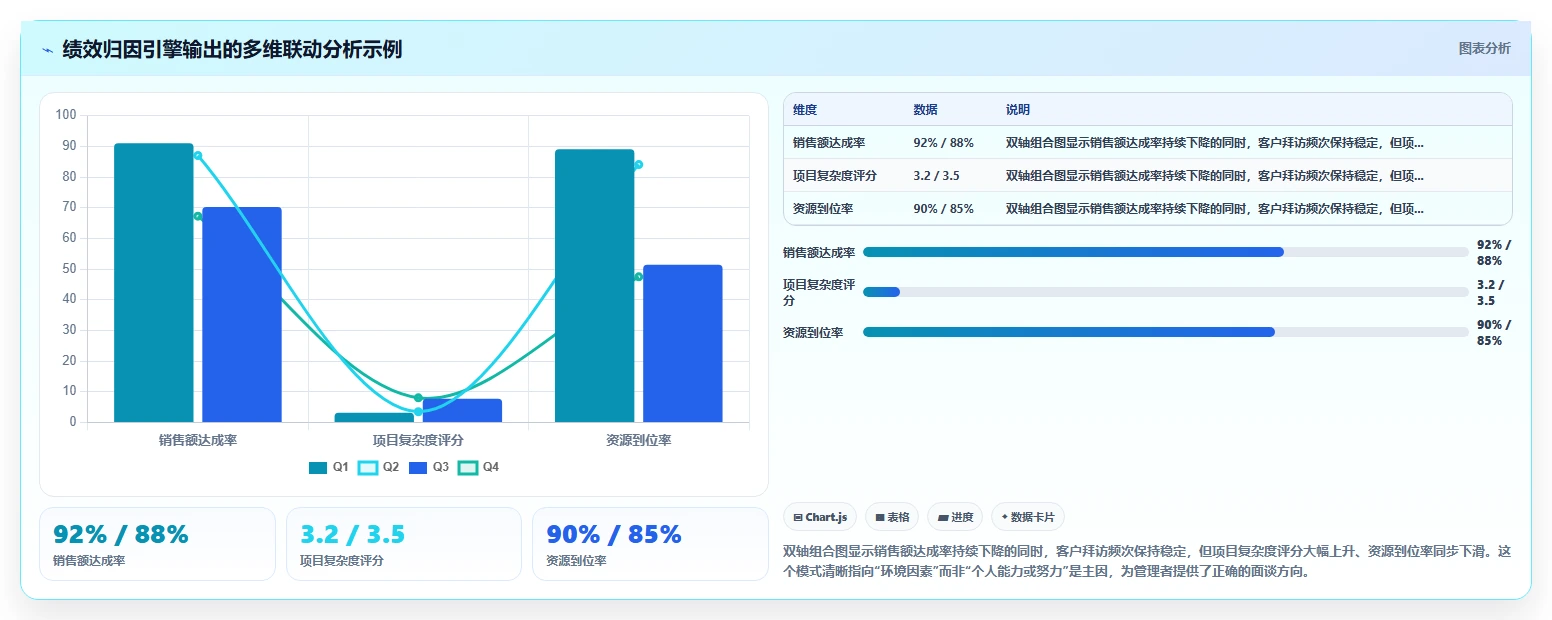Toggle the Q4 legend entry

[x=479, y=467]
